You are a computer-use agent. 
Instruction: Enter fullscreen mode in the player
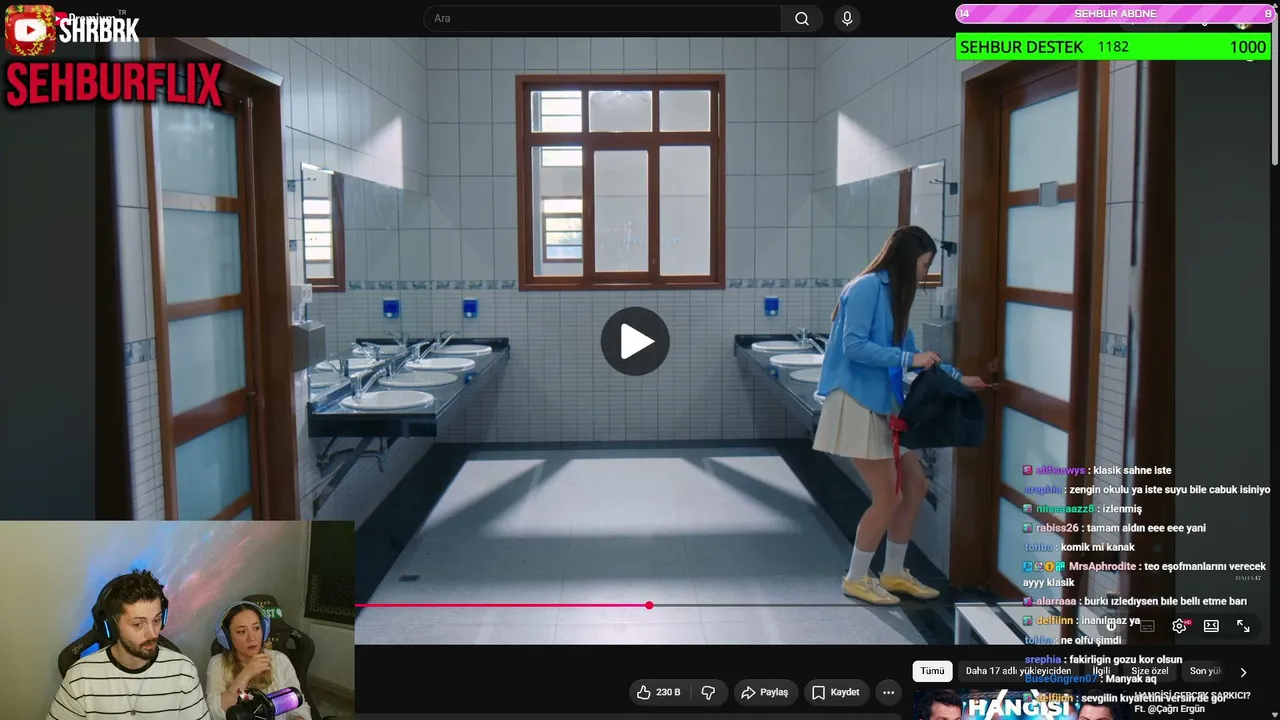(1243, 626)
